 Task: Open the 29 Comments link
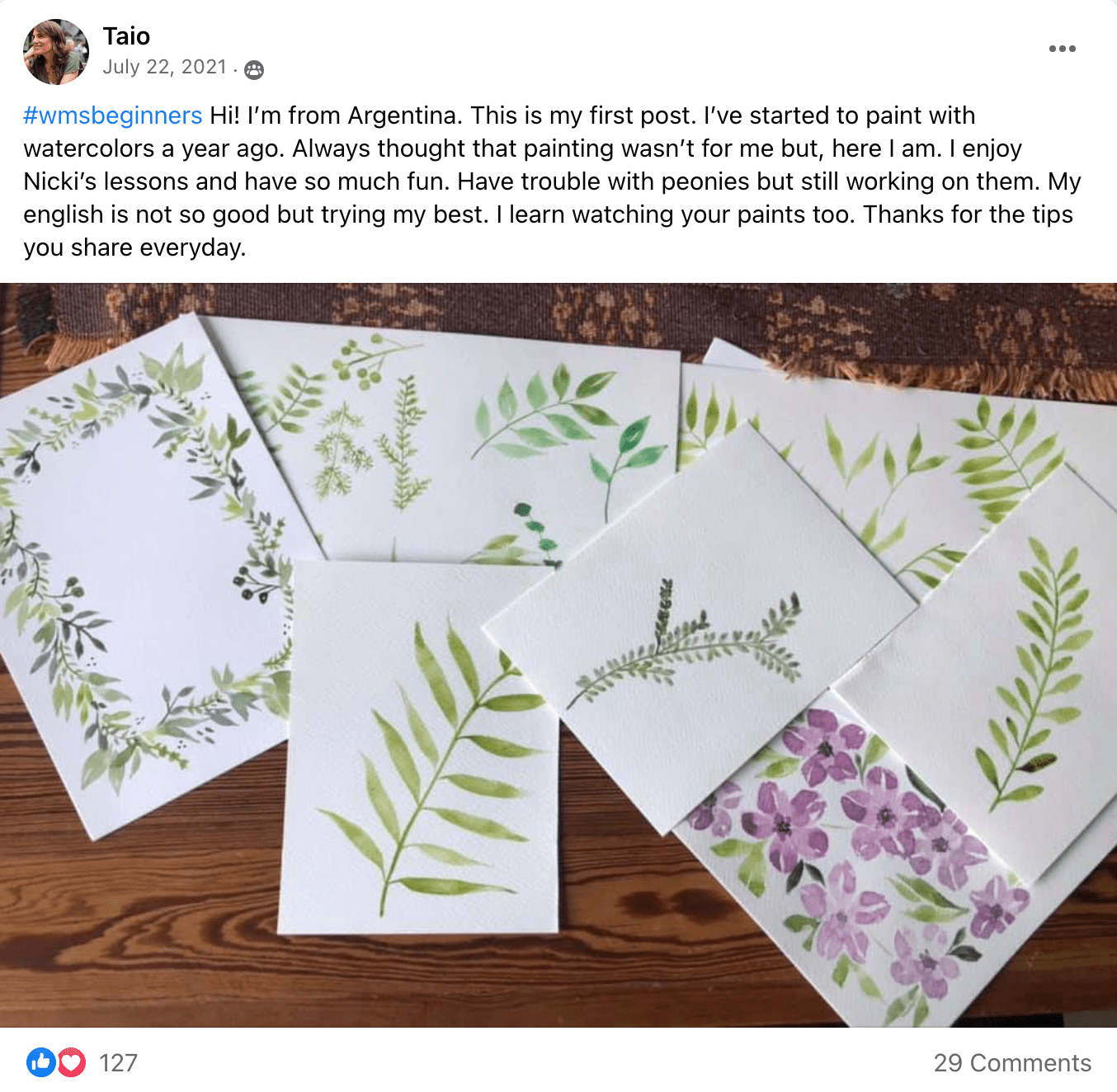point(1012,1062)
